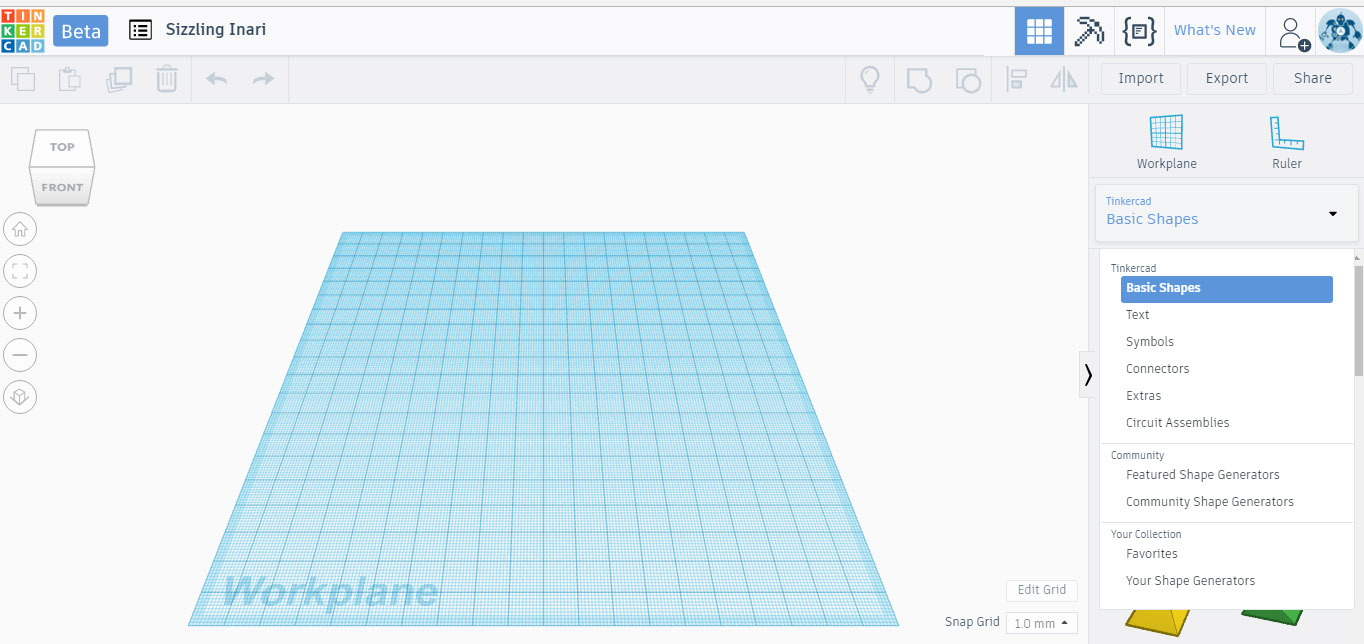
Task: Click the FRONT face of the view cube
Action: [62, 187]
